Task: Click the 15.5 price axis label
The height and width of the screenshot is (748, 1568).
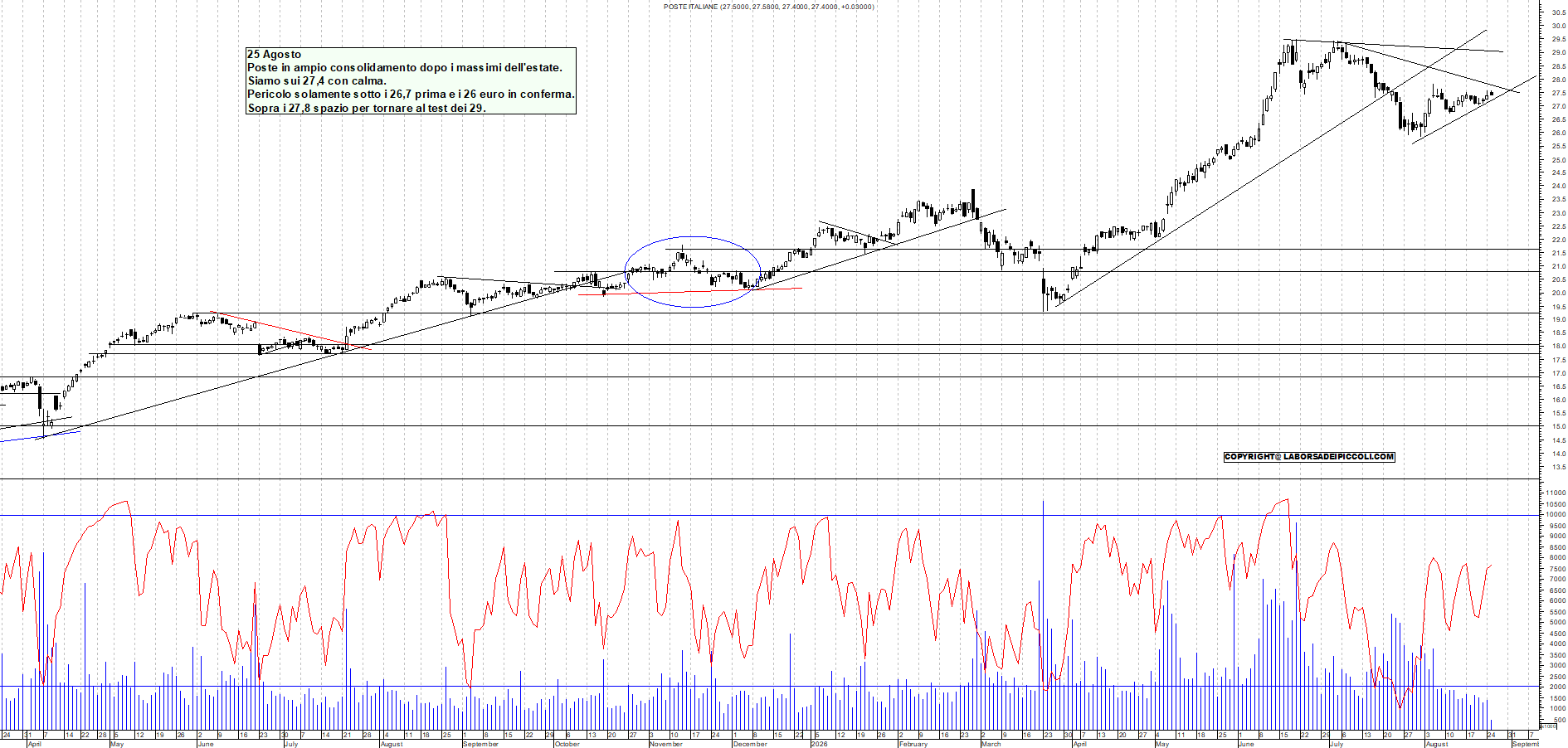Action: (1558, 413)
